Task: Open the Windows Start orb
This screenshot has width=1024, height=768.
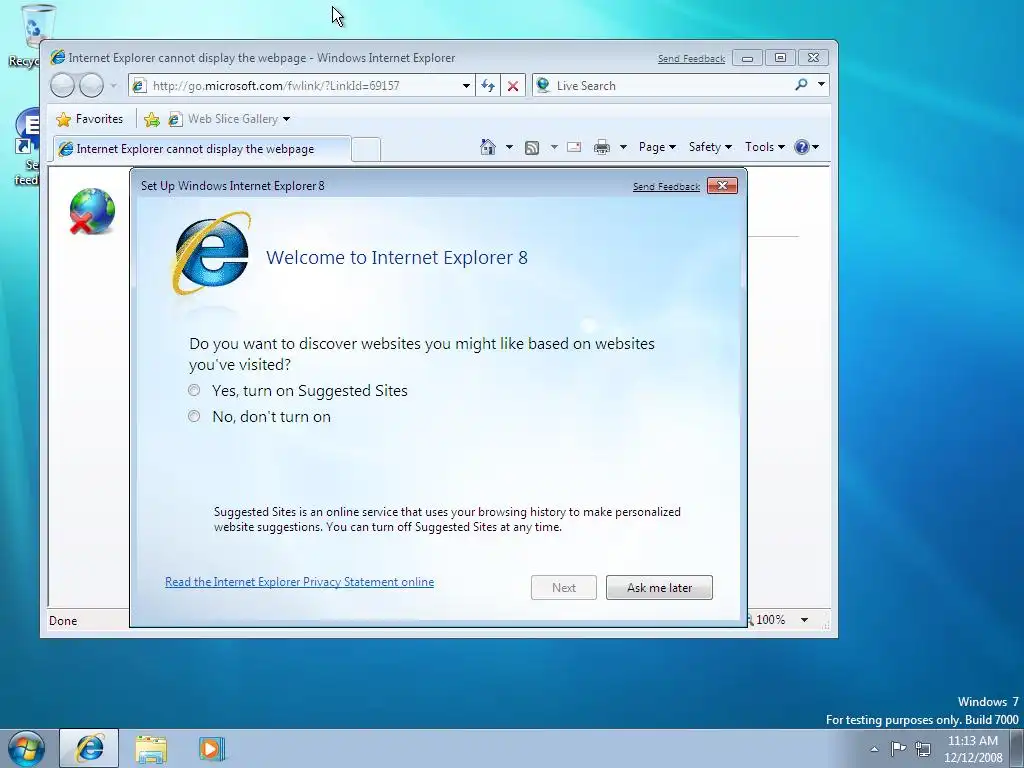Action: point(26,748)
